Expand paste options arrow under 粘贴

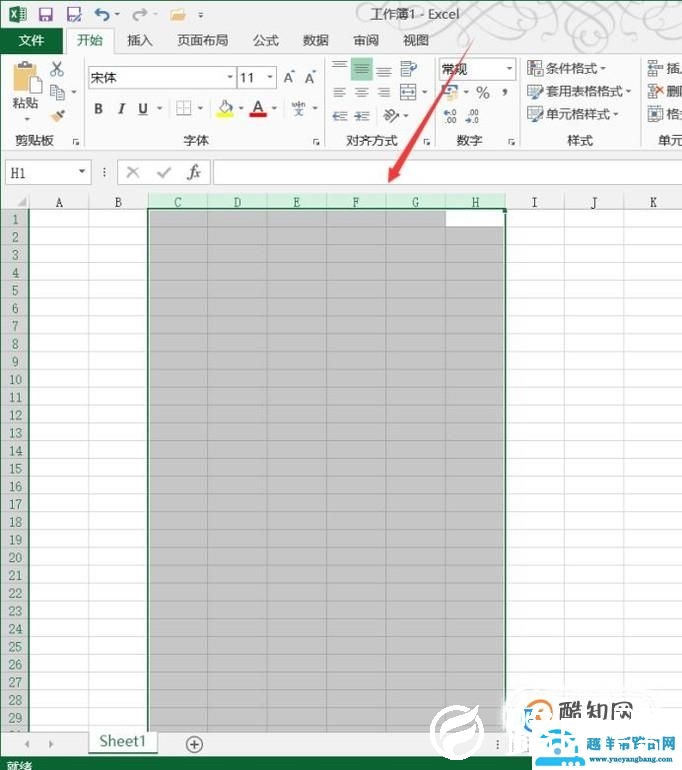(x=27, y=119)
